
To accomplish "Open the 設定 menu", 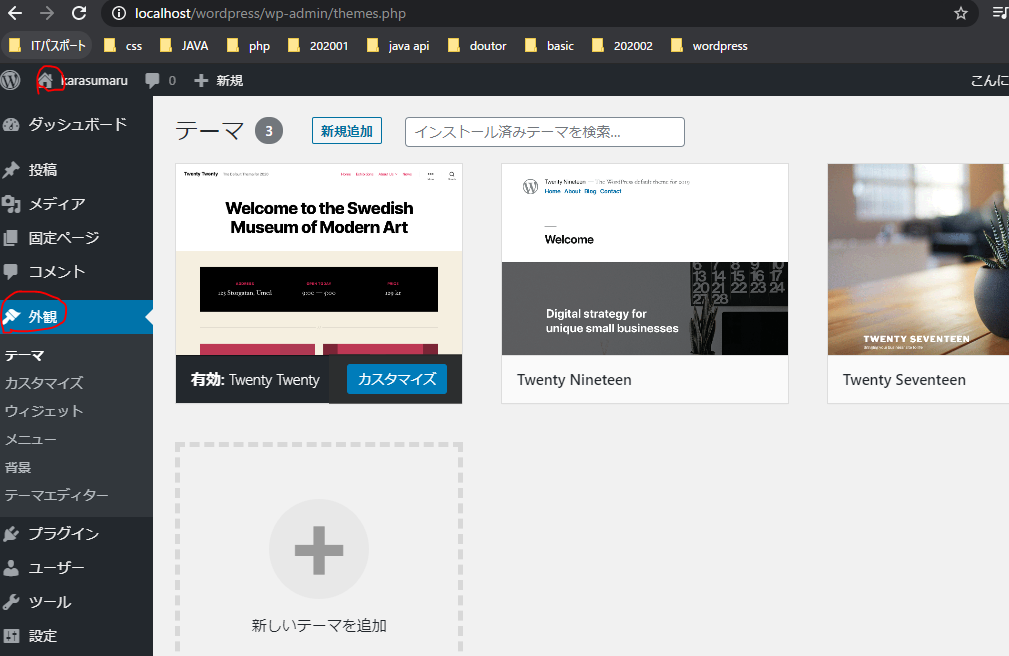I will click(x=77, y=636).
